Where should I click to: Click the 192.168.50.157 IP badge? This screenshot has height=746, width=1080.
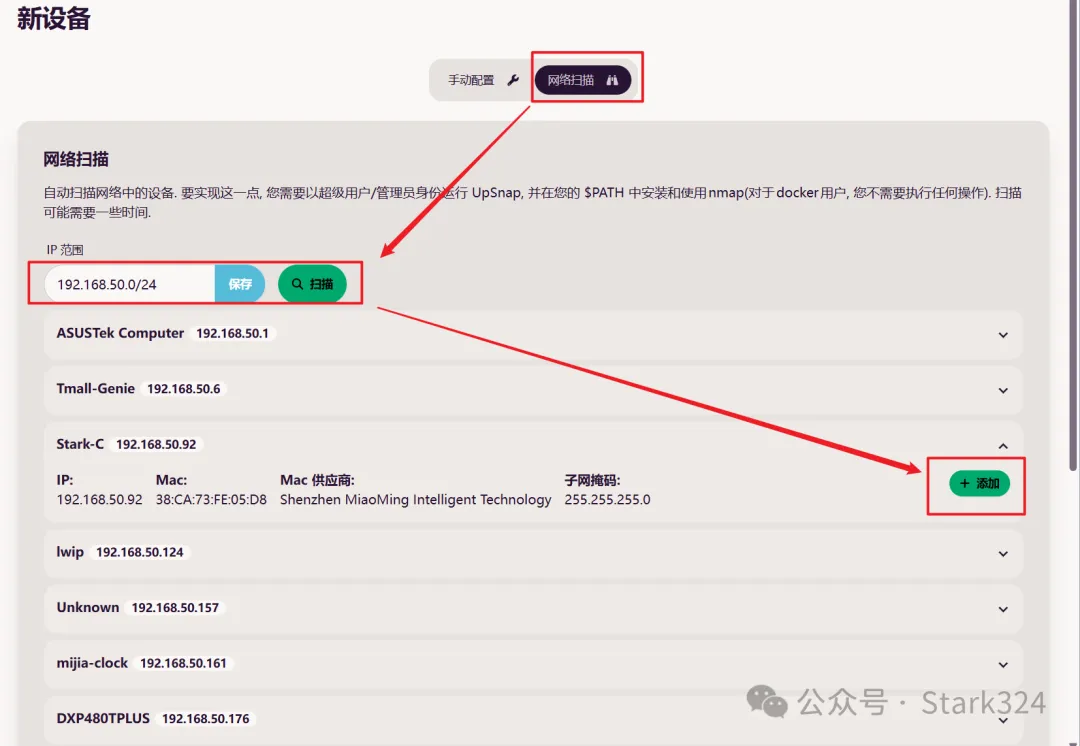(175, 608)
